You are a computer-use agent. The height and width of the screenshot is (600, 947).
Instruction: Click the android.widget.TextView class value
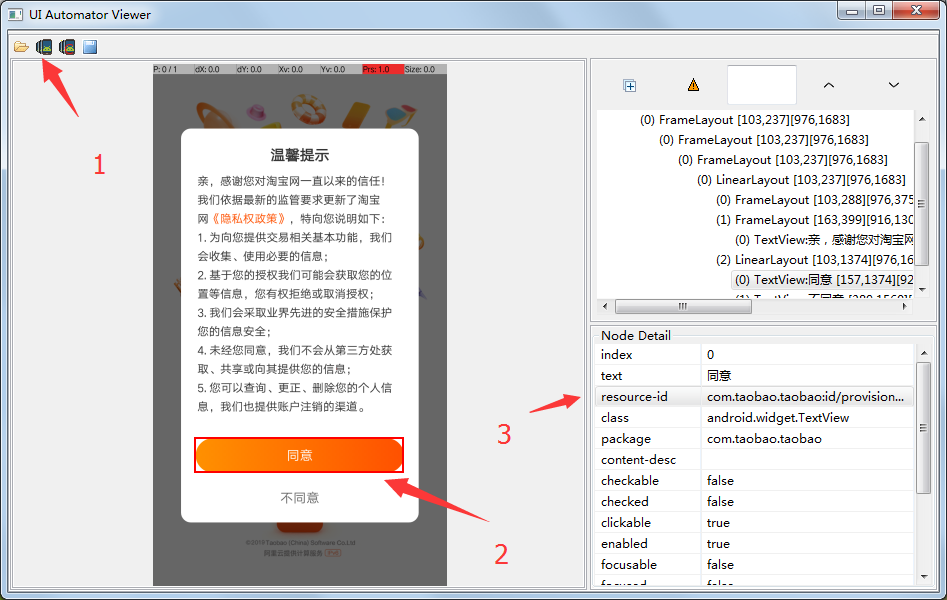(x=778, y=418)
